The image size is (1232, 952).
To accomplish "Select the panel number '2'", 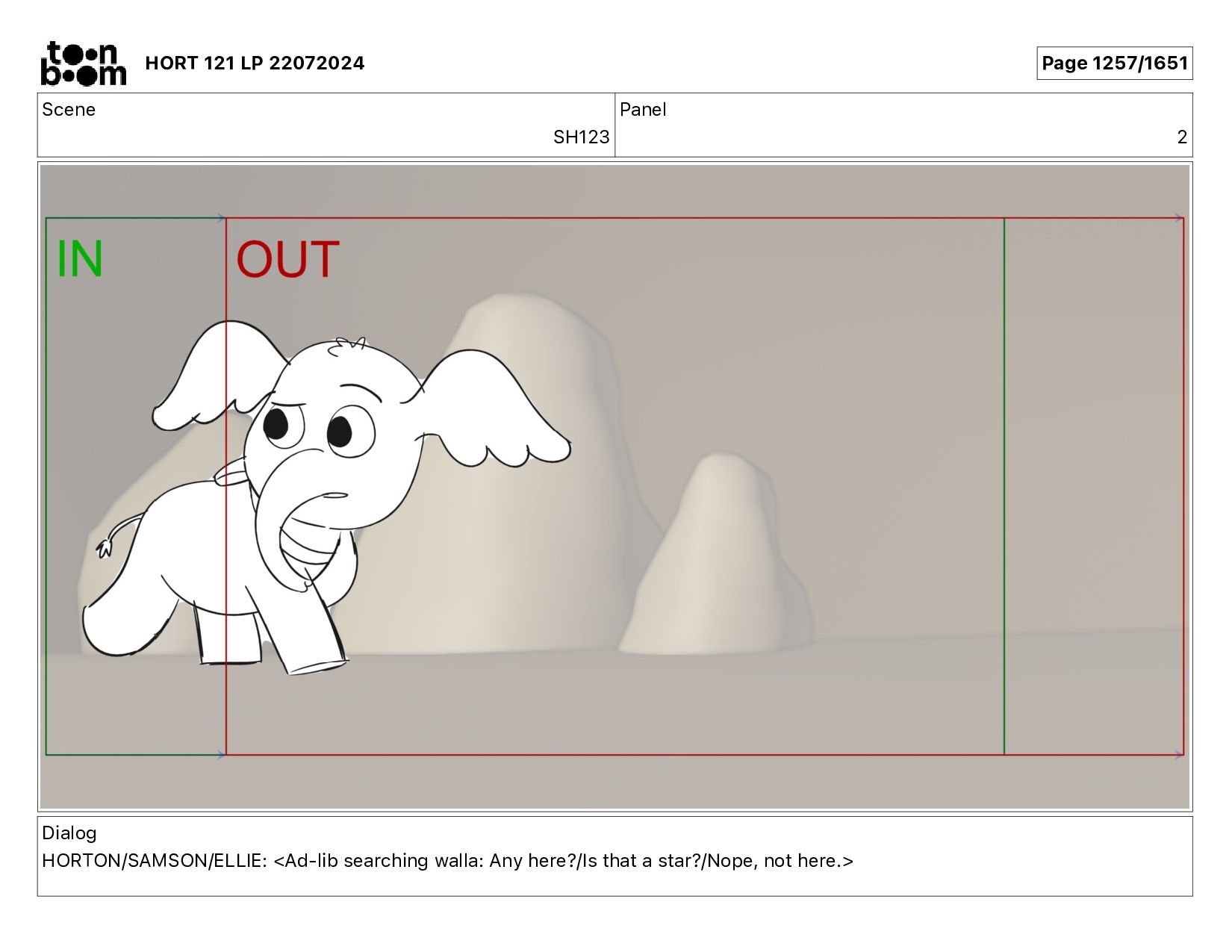I will pos(1182,137).
